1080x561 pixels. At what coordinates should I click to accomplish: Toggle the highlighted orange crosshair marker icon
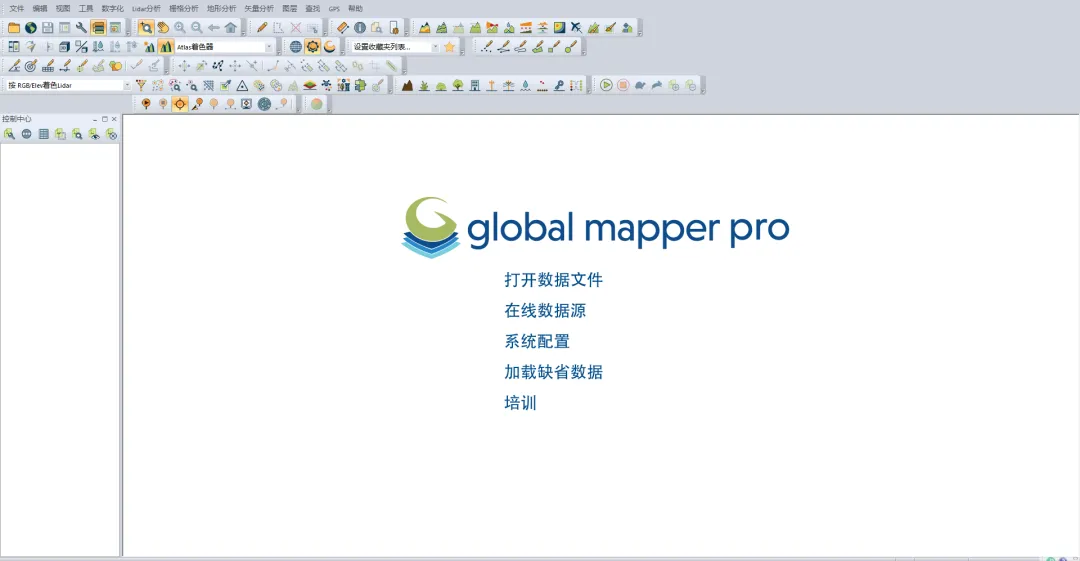click(x=180, y=104)
